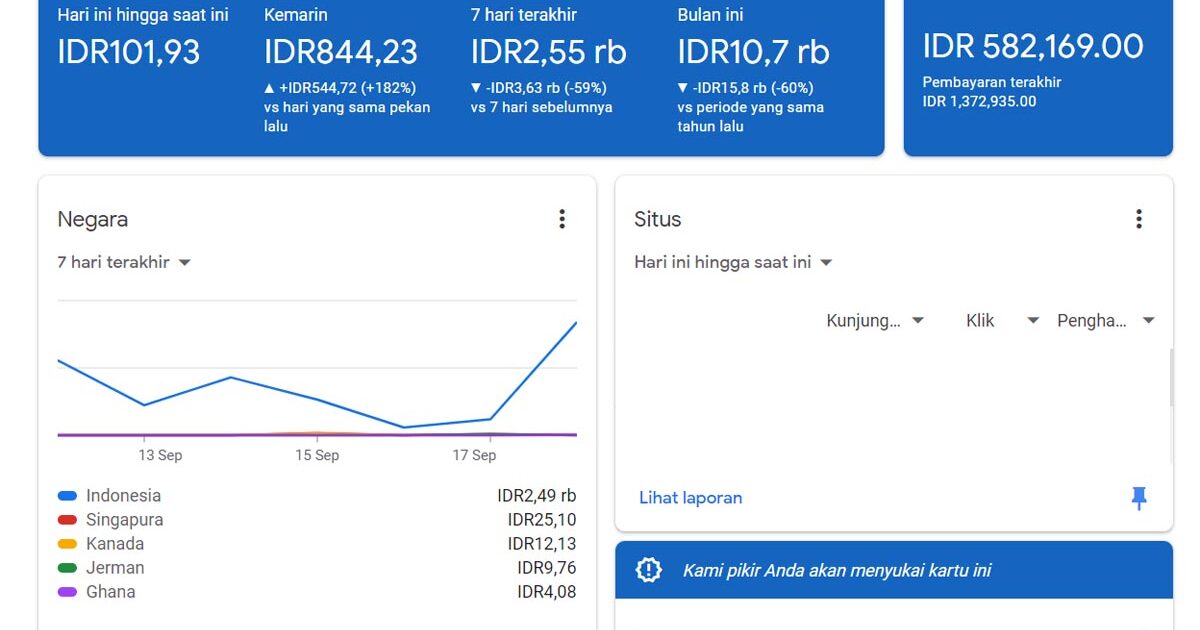Screen dimensions: 1200x630
Task: Open the "Pengha..." column dropdown
Action: (x=1105, y=320)
